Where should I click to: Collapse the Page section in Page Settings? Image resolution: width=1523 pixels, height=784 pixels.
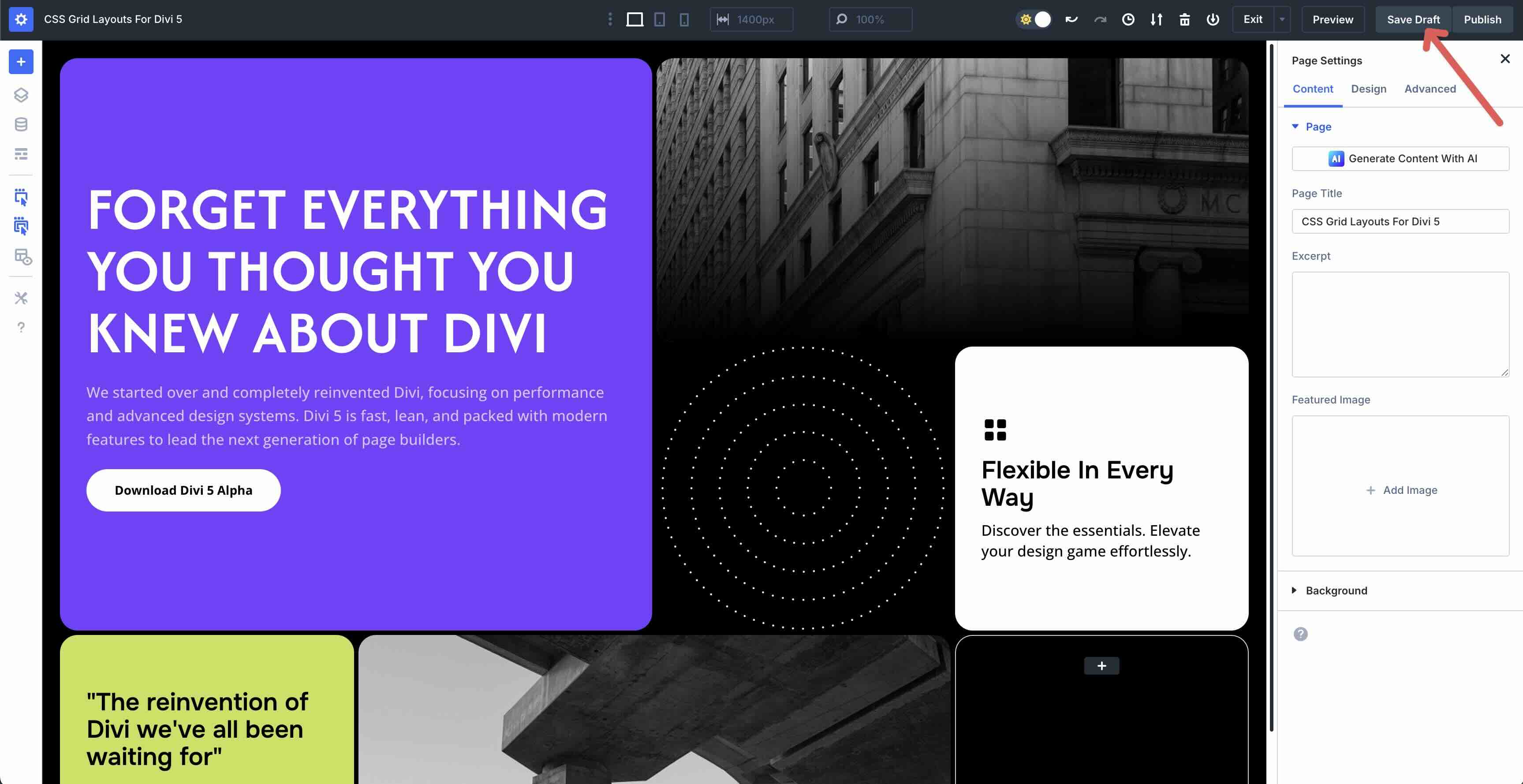pyautogui.click(x=1295, y=127)
